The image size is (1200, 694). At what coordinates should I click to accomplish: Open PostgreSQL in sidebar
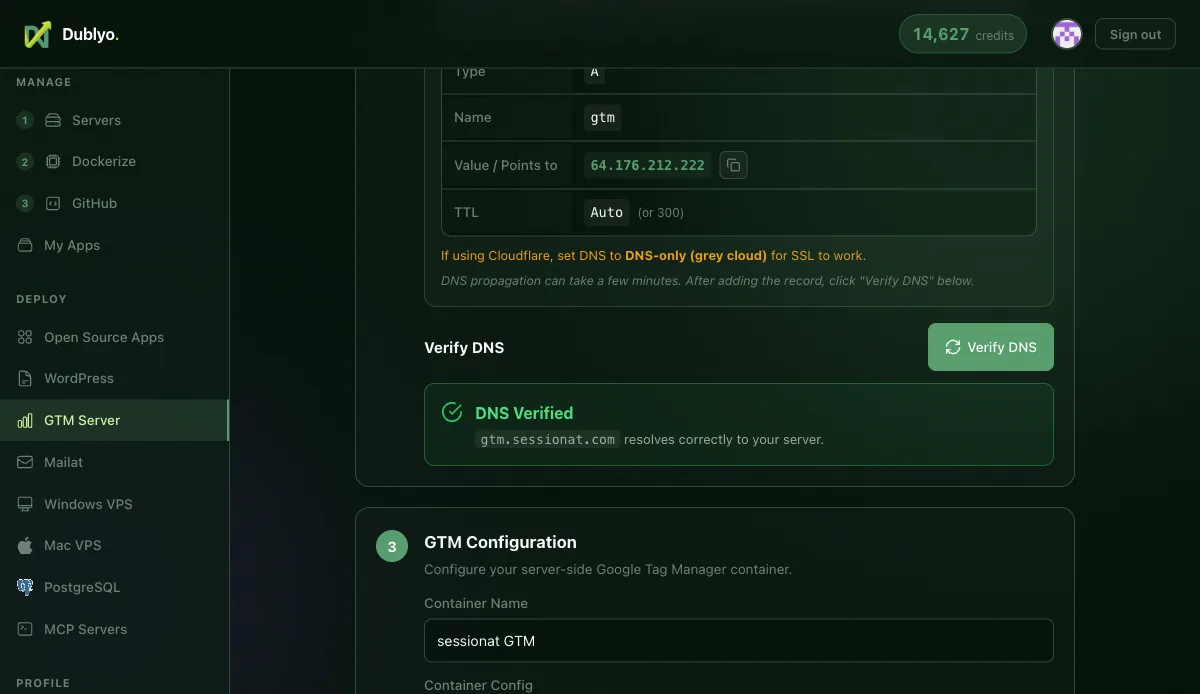[114, 587]
